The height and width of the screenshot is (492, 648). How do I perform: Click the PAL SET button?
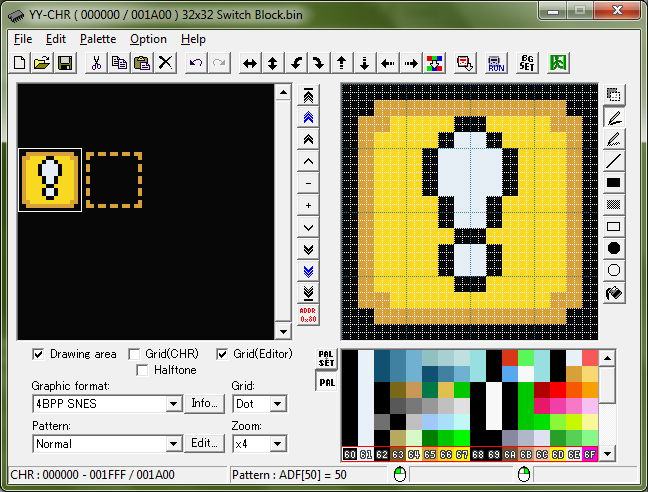coord(326,359)
